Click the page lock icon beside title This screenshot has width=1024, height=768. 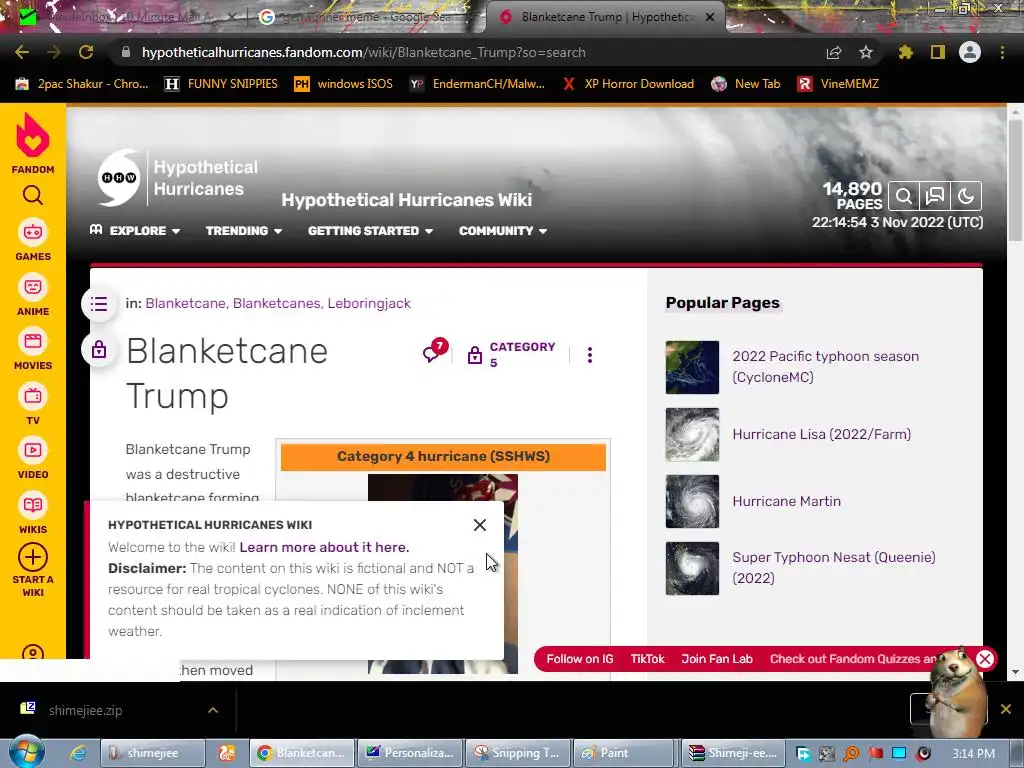pyautogui.click(x=99, y=350)
